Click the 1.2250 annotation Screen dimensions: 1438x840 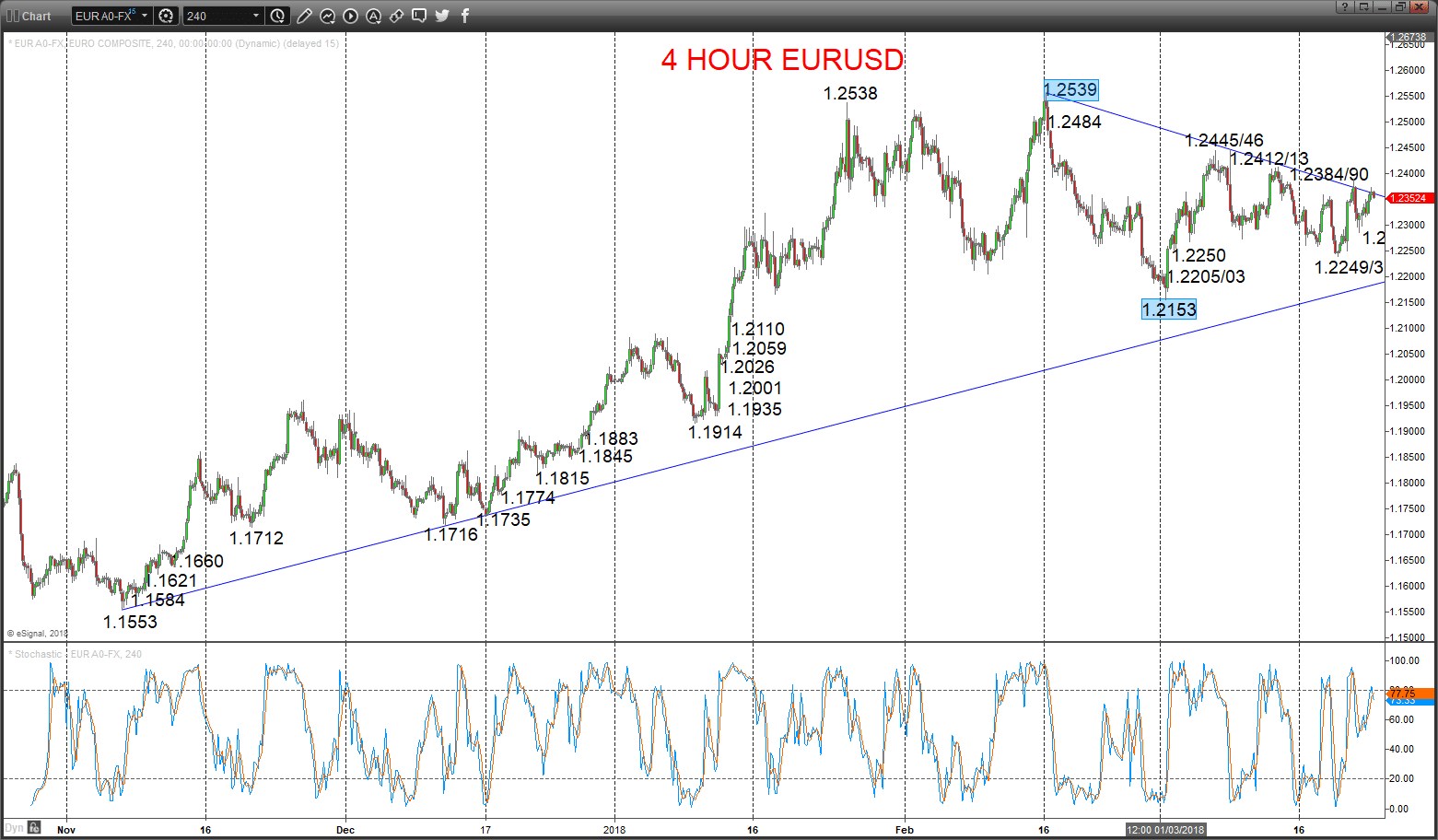click(x=1198, y=255)
